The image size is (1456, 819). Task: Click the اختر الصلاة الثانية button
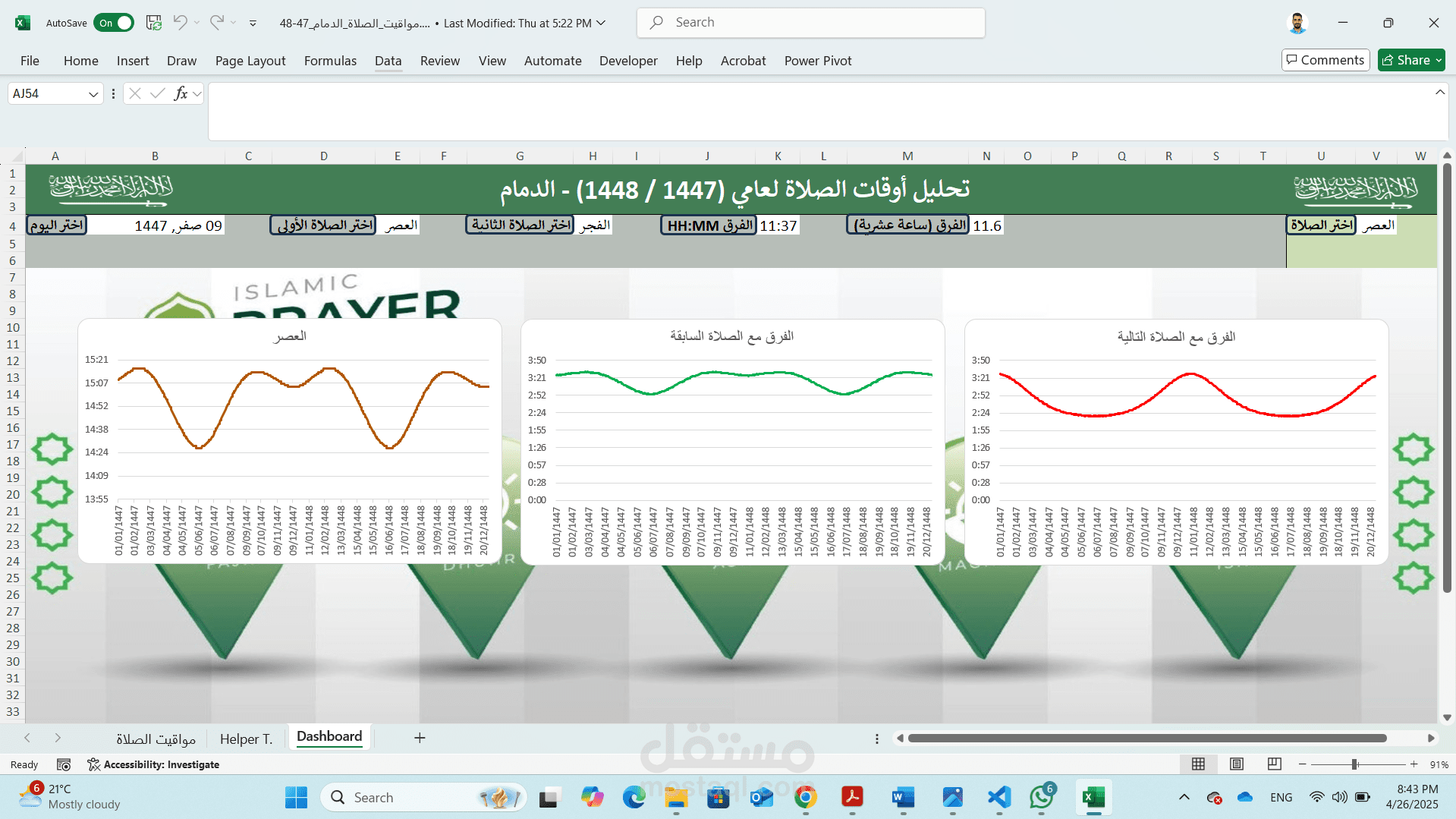click(520, 225)
